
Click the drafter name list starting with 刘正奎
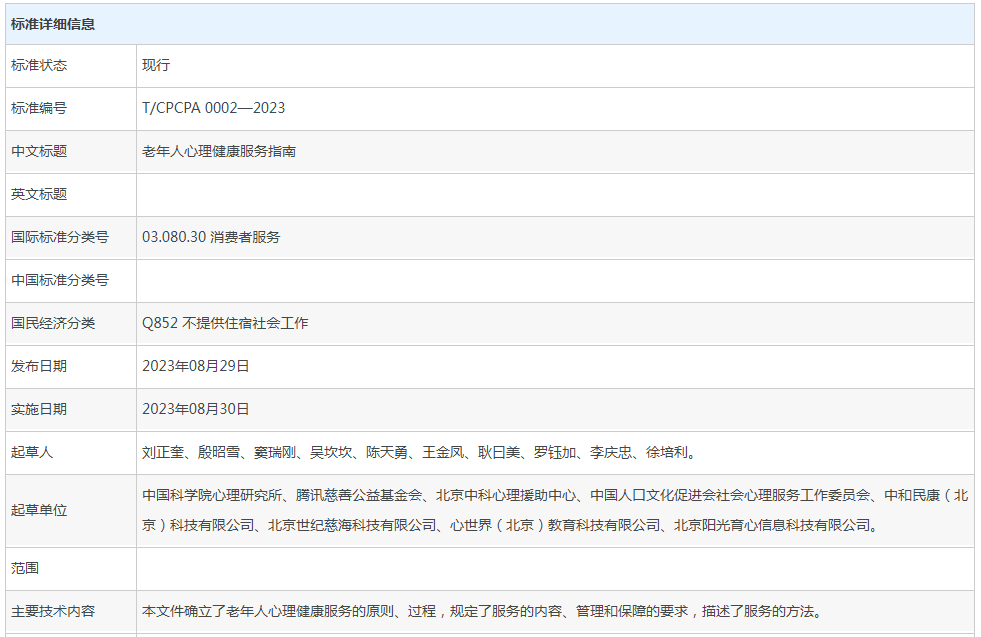point(419,452)
